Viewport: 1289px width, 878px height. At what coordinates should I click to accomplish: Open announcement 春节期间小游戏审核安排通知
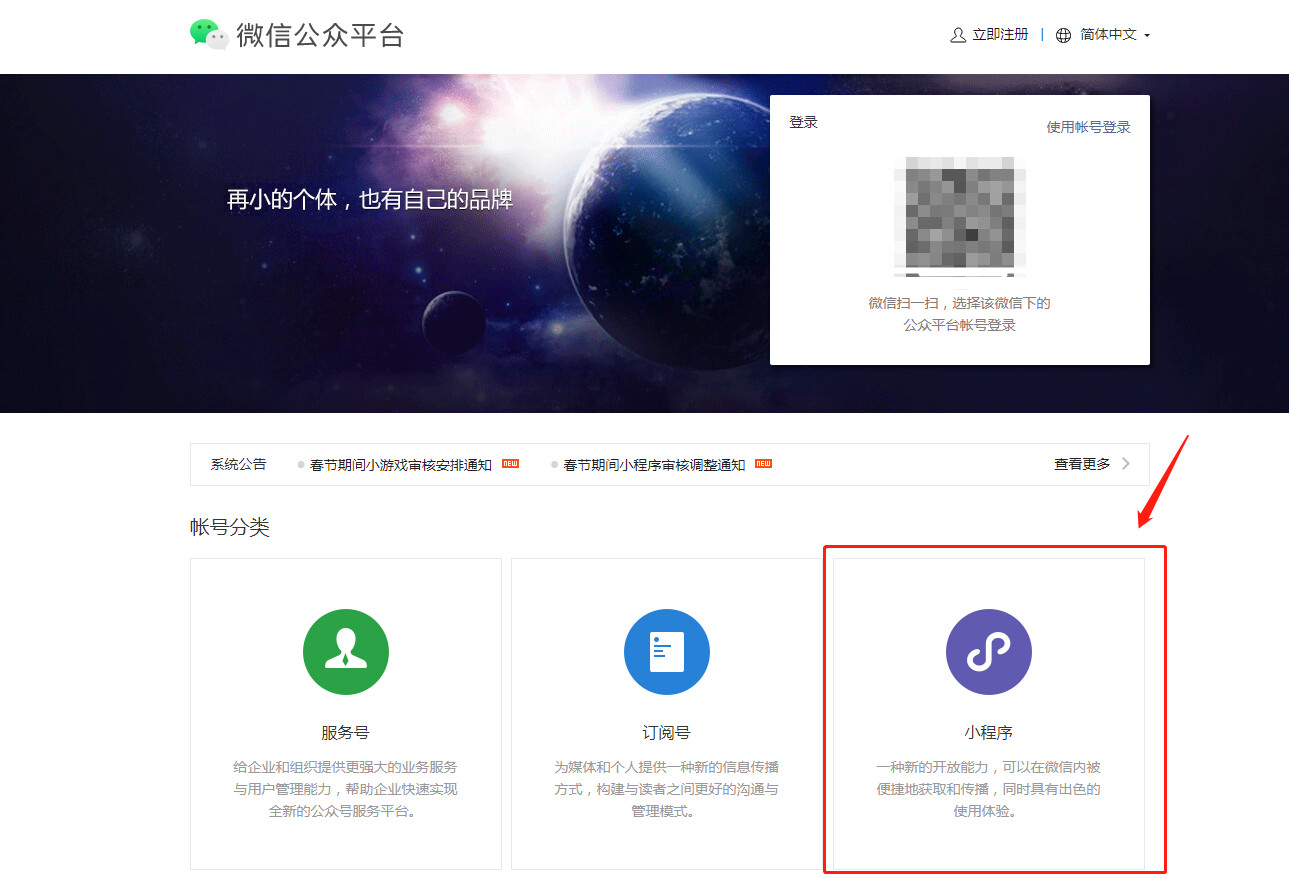point(400,465)
